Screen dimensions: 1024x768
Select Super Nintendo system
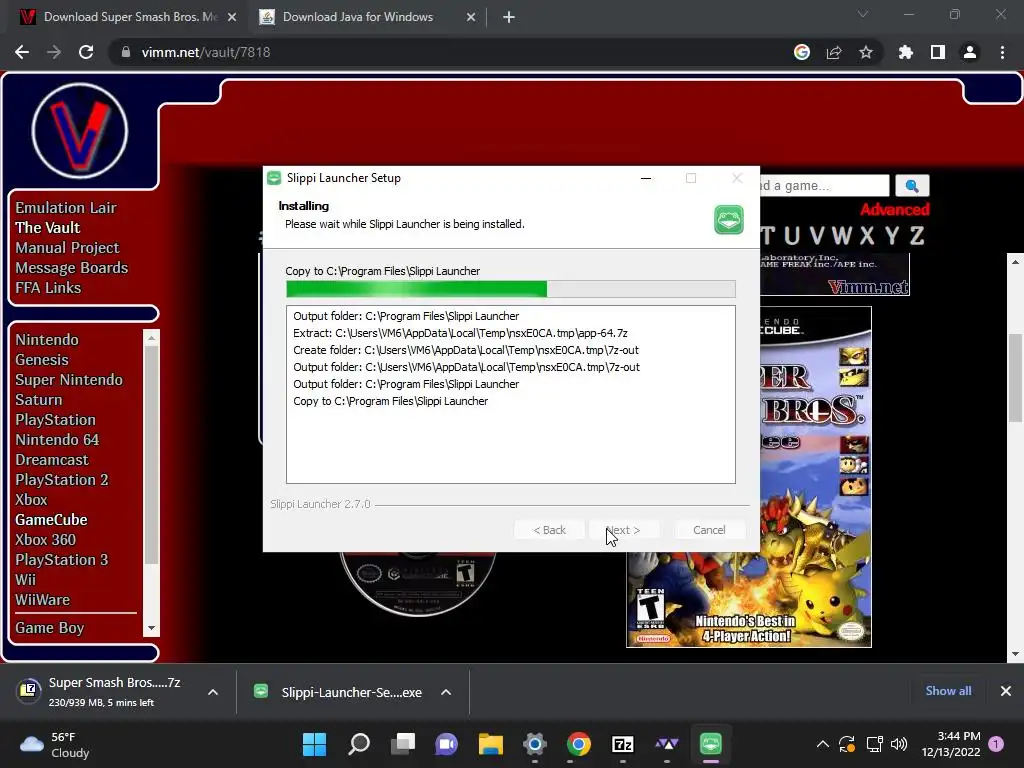point(69,380)
